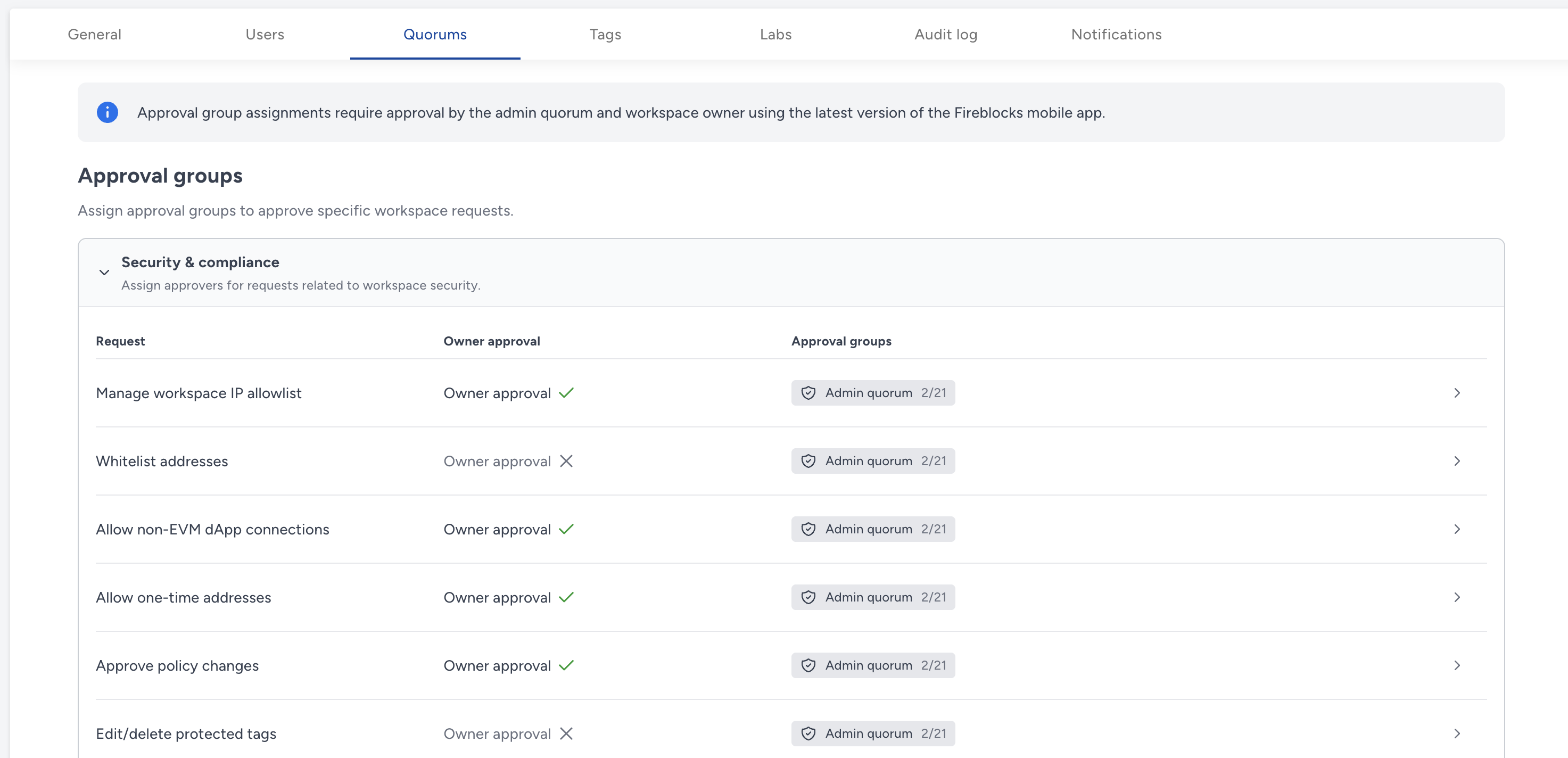Click X icon for Whitelist addresses owner approval
Image resolution: width=1568 pixels, height=758 pixels.
pos(566,462)
